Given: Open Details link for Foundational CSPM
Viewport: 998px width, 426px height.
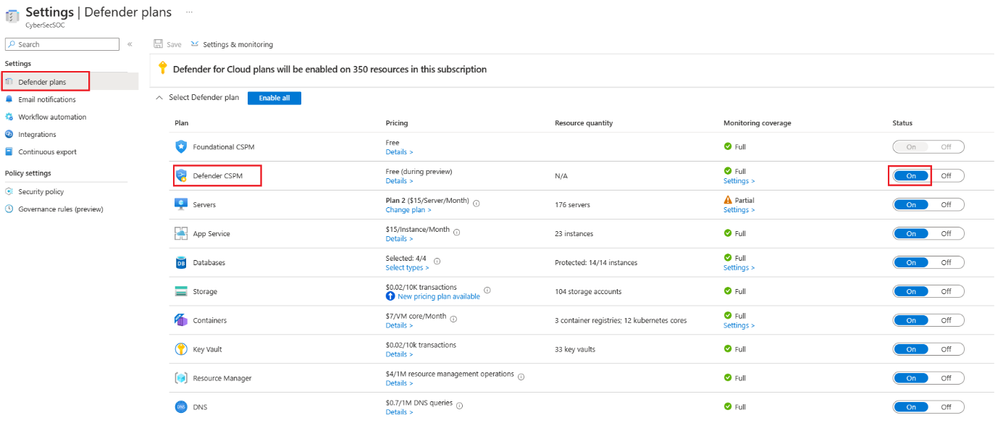Looking at the screenshot, I should (399, 153).
